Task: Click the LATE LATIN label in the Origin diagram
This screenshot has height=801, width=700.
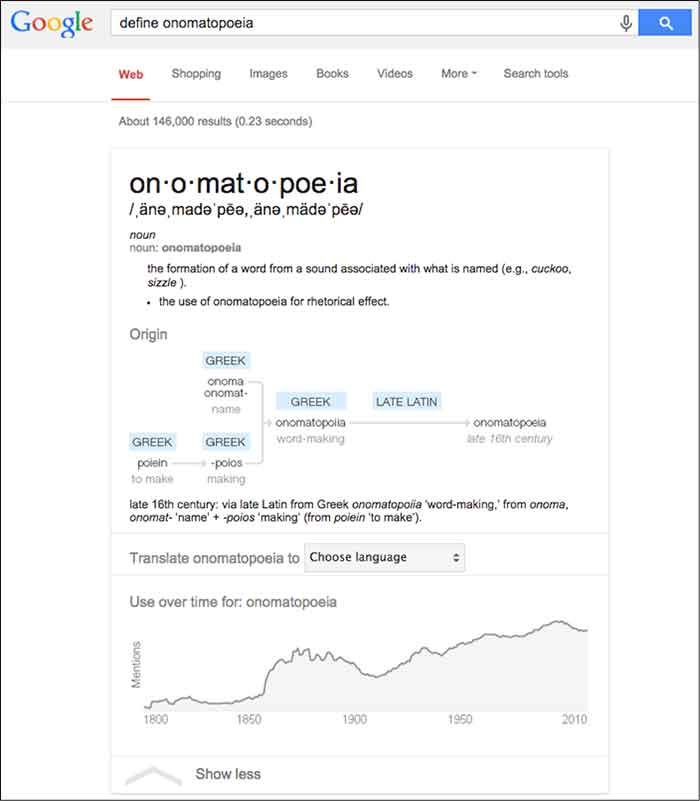Action: click(406, 401)
